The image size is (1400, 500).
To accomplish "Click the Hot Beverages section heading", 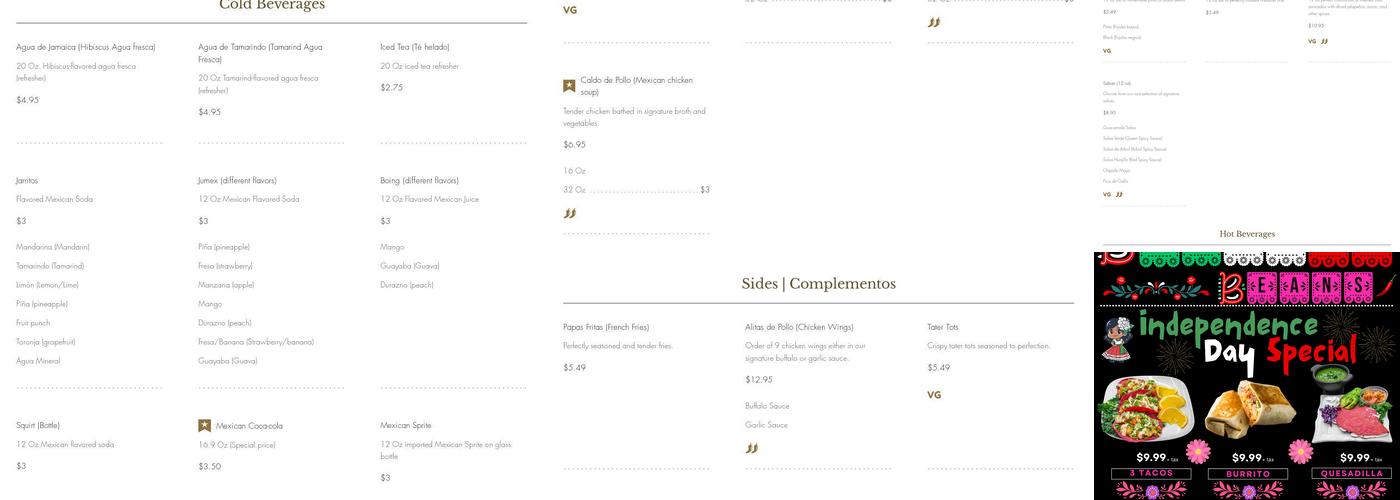I will point(1247,234).
